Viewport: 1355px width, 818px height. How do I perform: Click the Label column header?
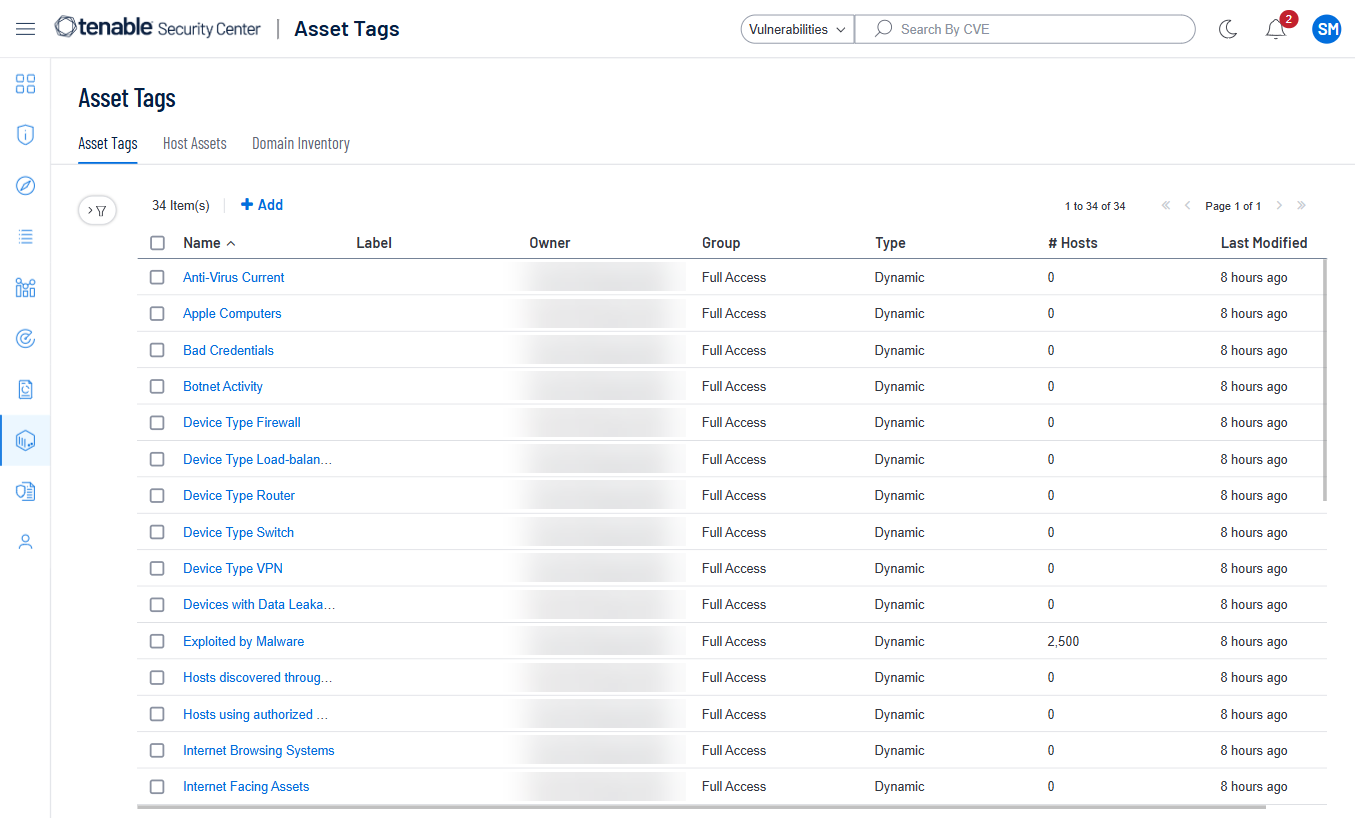click(x=374, y=243)
